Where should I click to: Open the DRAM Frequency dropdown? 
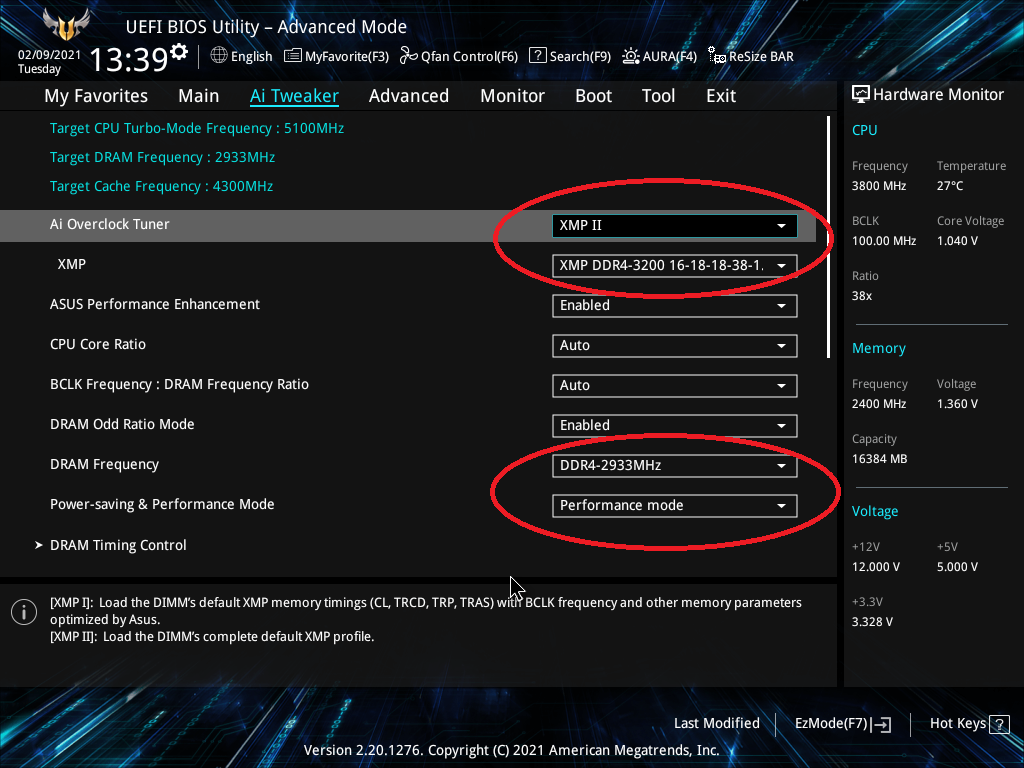coord(674,465)
